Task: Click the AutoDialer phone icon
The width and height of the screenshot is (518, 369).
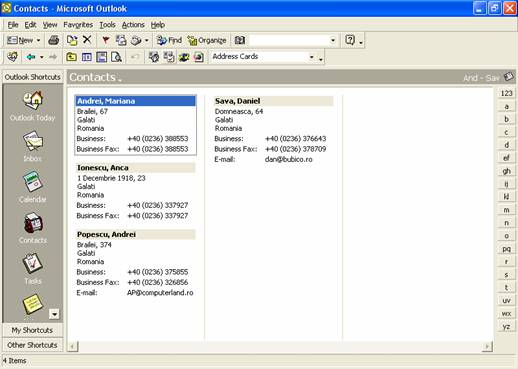Action: [x=136, y=40]
